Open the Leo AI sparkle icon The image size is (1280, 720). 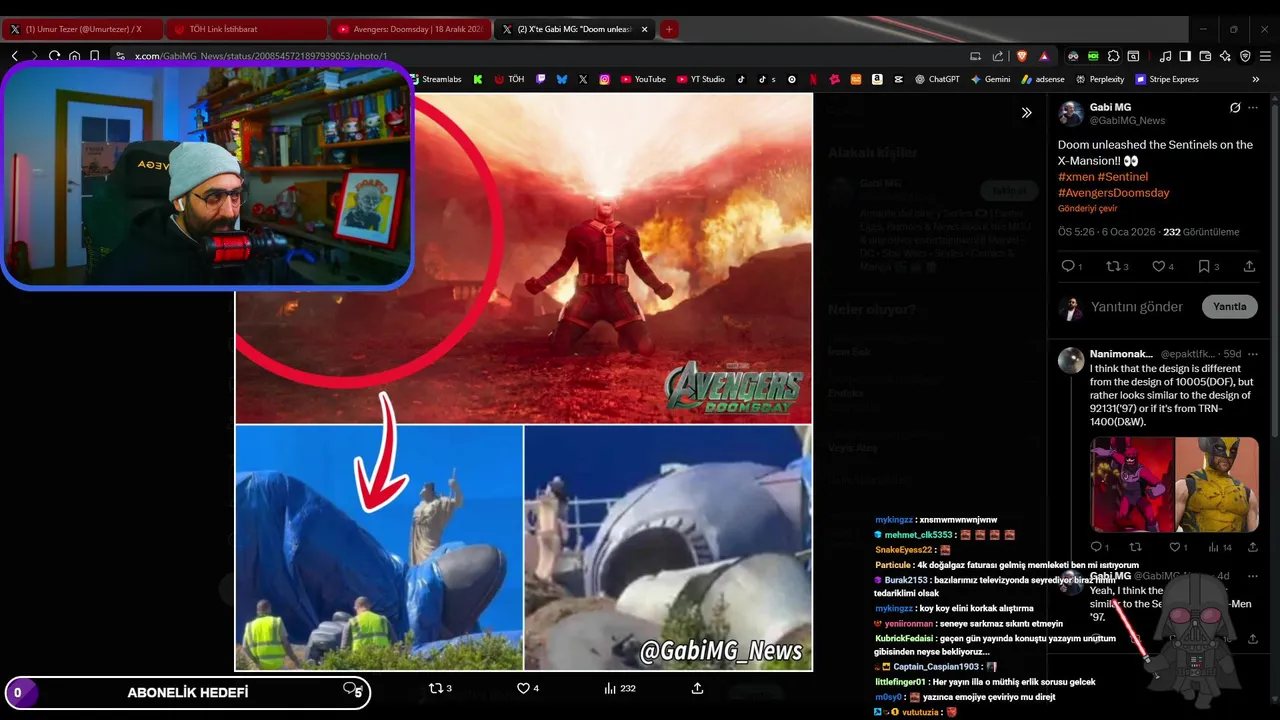(x=1225, y=56)
